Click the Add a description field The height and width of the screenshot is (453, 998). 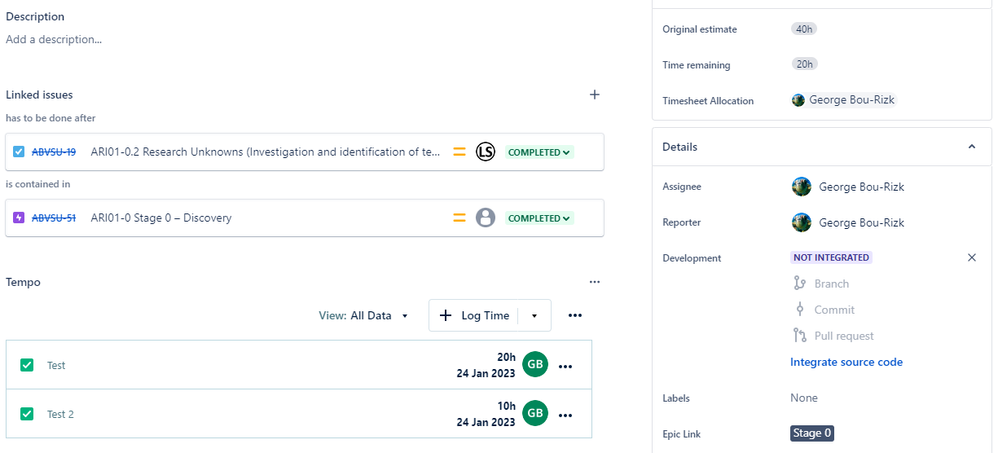click(x=54, y=40)
